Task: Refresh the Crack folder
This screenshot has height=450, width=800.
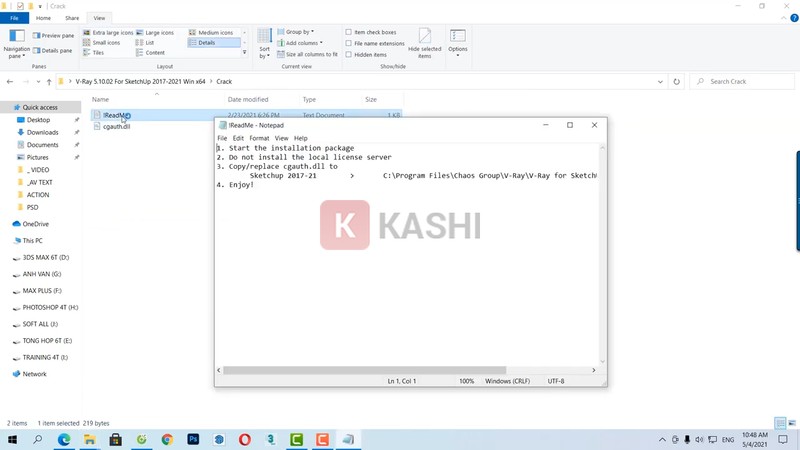Action: click(677, 82)
